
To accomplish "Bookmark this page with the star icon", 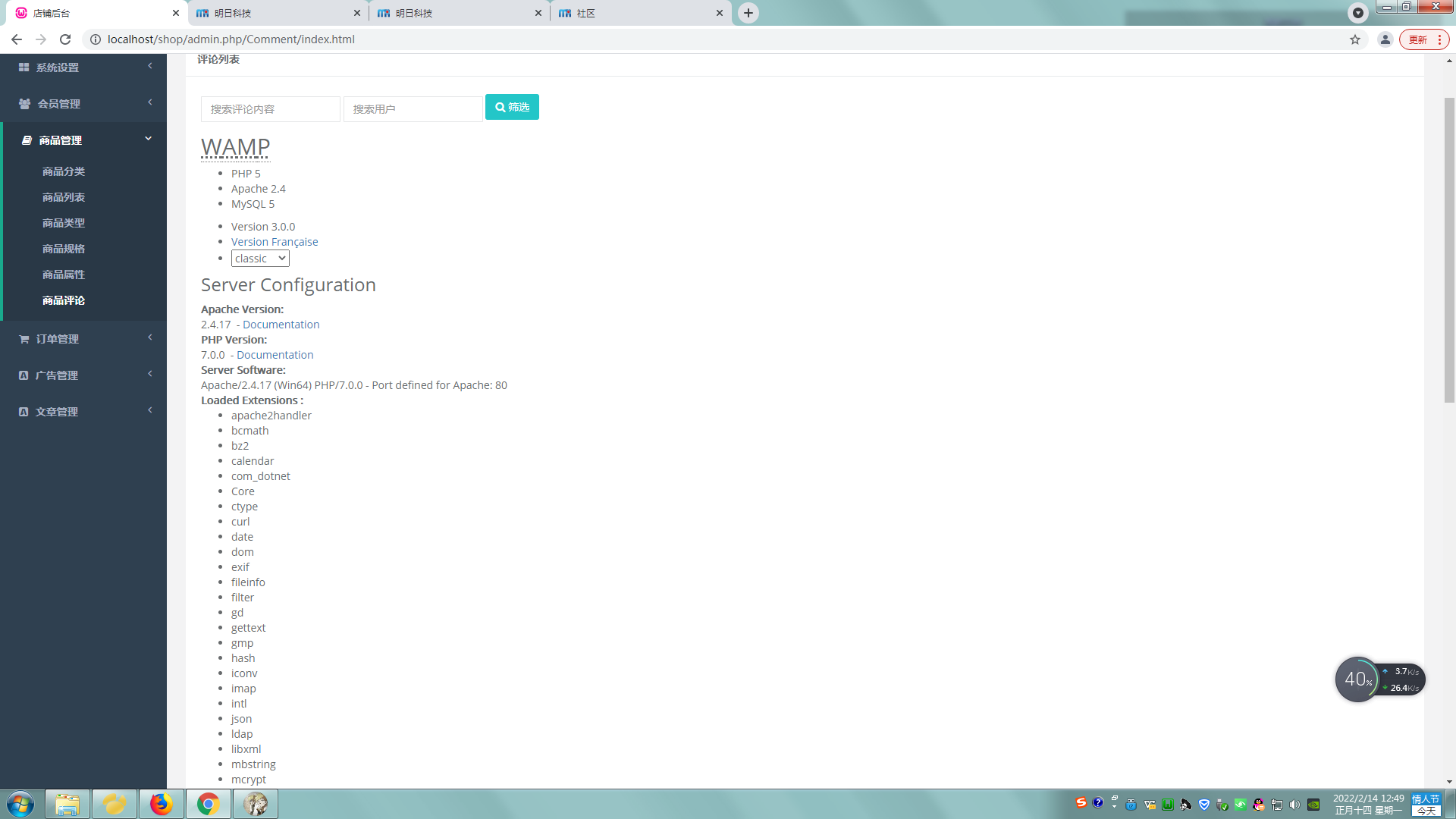I will pyautogui.click(x=1355, y=39).
